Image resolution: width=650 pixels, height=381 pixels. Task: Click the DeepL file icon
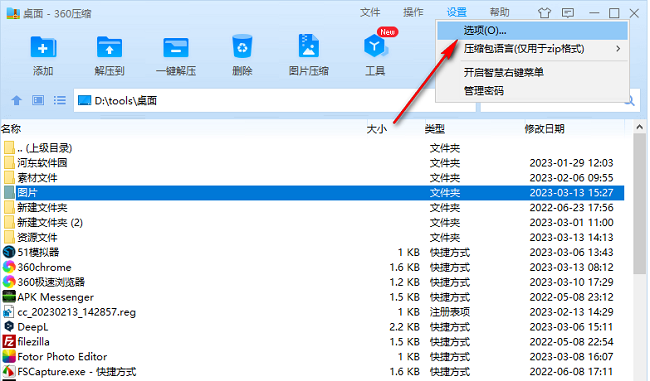(x=9, y=327)
